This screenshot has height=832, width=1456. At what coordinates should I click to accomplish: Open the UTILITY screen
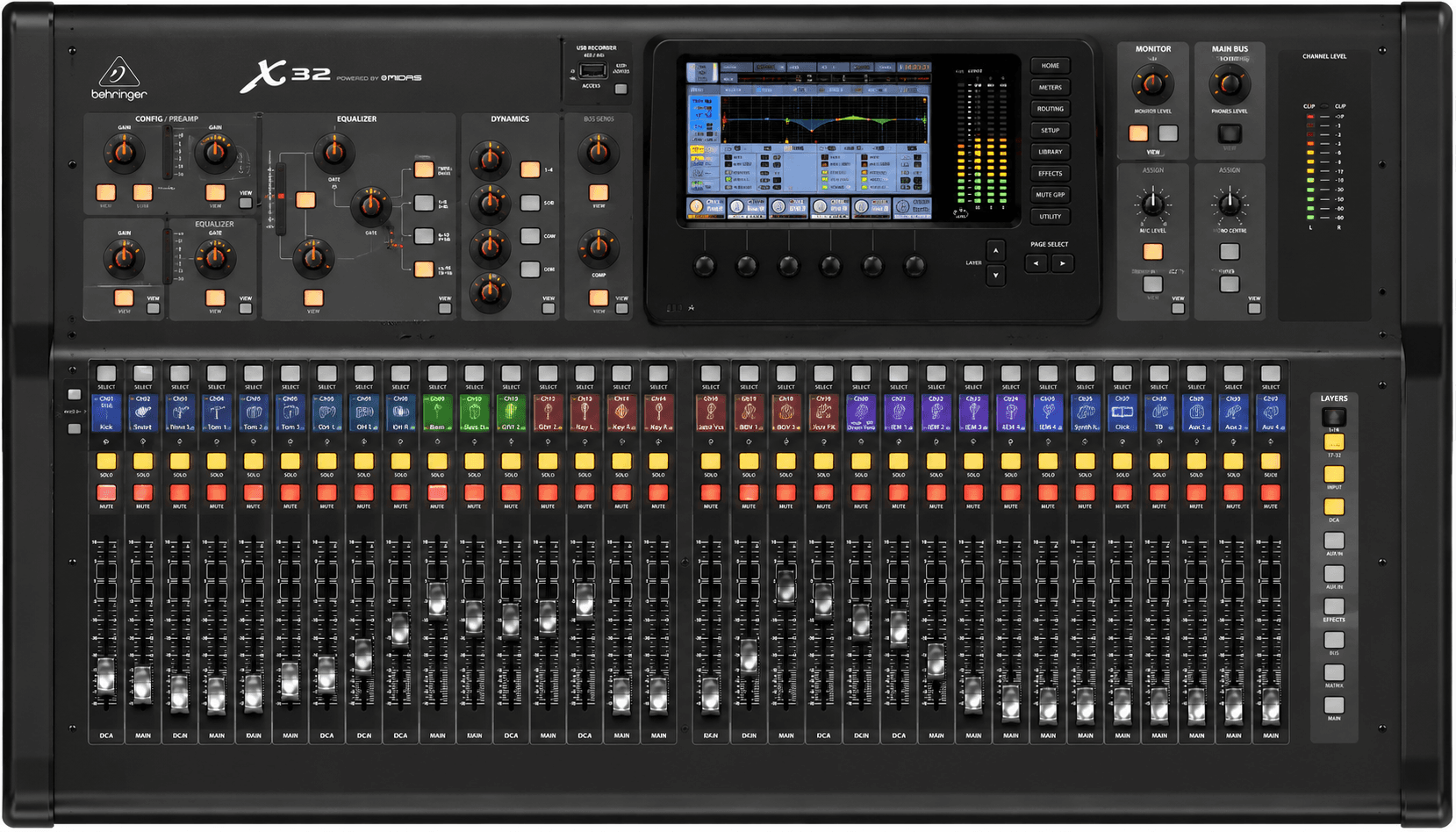pos(1051,216)
